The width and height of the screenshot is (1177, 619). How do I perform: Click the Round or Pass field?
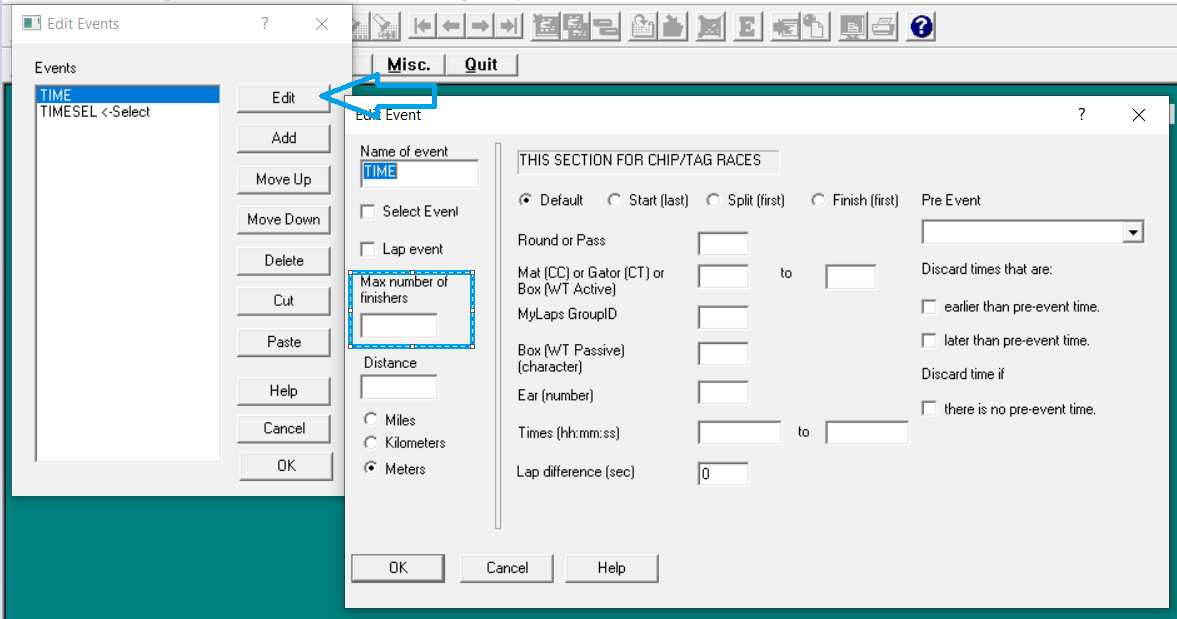[x=723, y=243]
